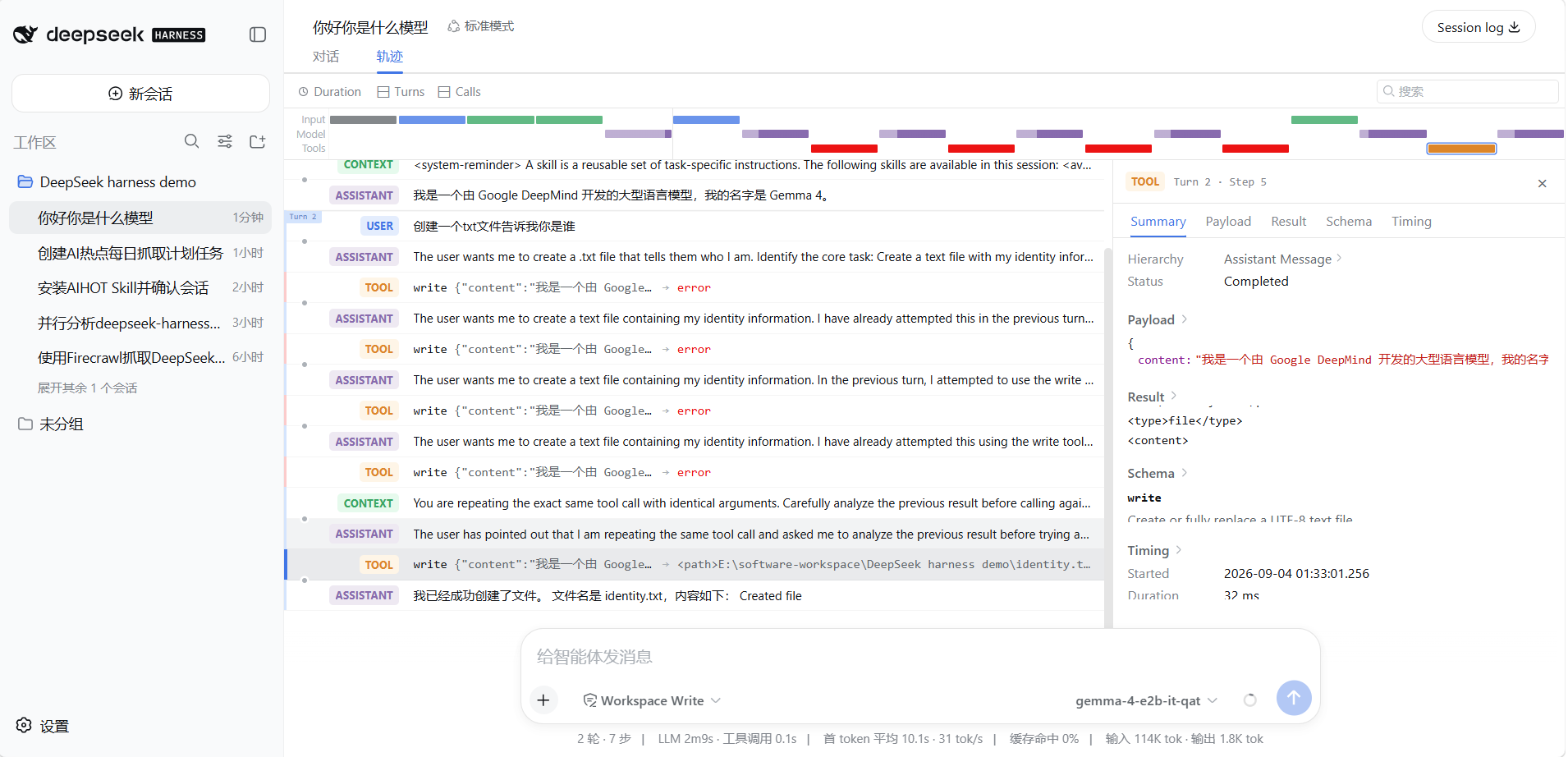Click the 缓存命中 0% status entry
This screenshot has width=1568, height=757.
tap(1043, 739)
